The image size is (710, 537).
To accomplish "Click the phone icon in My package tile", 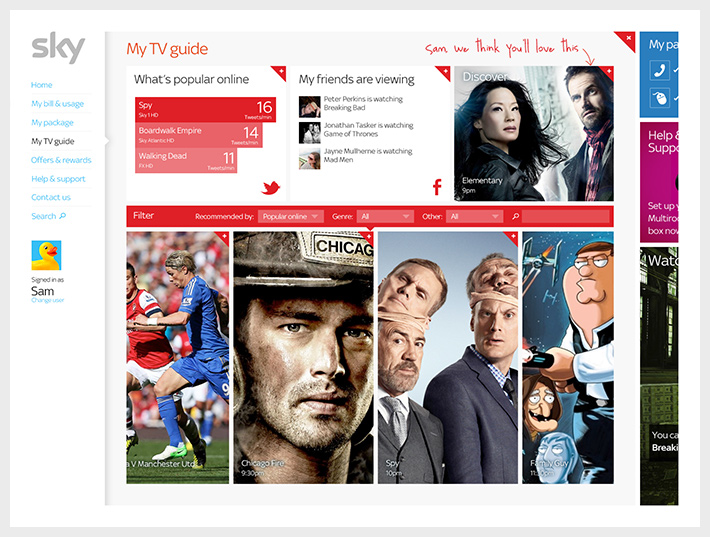I will [660, 70].
